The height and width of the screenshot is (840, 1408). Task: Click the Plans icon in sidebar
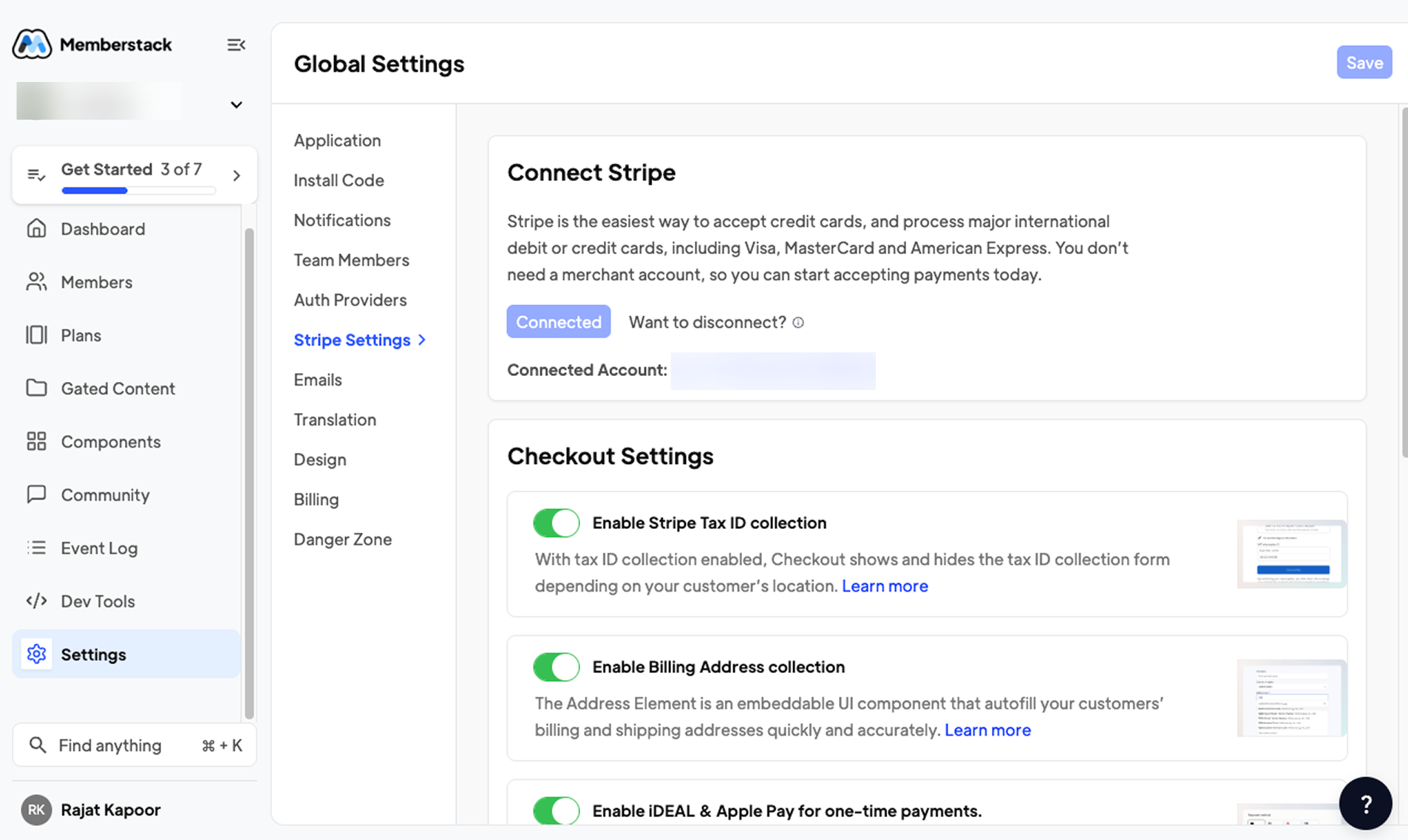tap(36, 335)
